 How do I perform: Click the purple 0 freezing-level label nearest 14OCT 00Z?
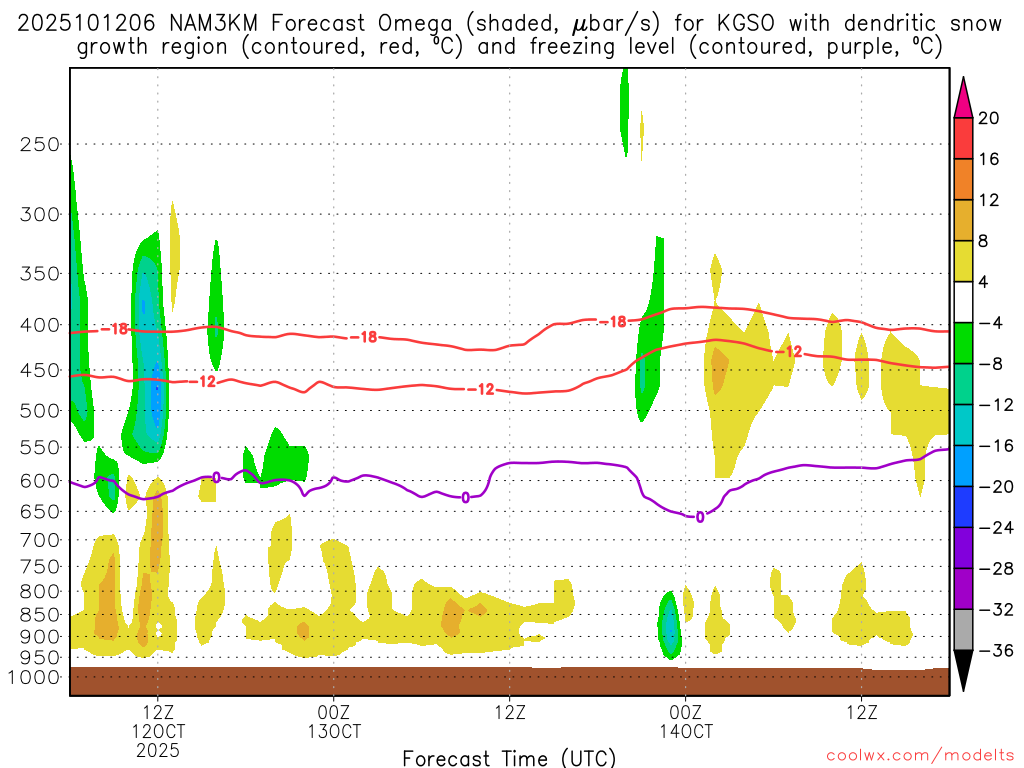pyautogui.click(x=699, y=517)
